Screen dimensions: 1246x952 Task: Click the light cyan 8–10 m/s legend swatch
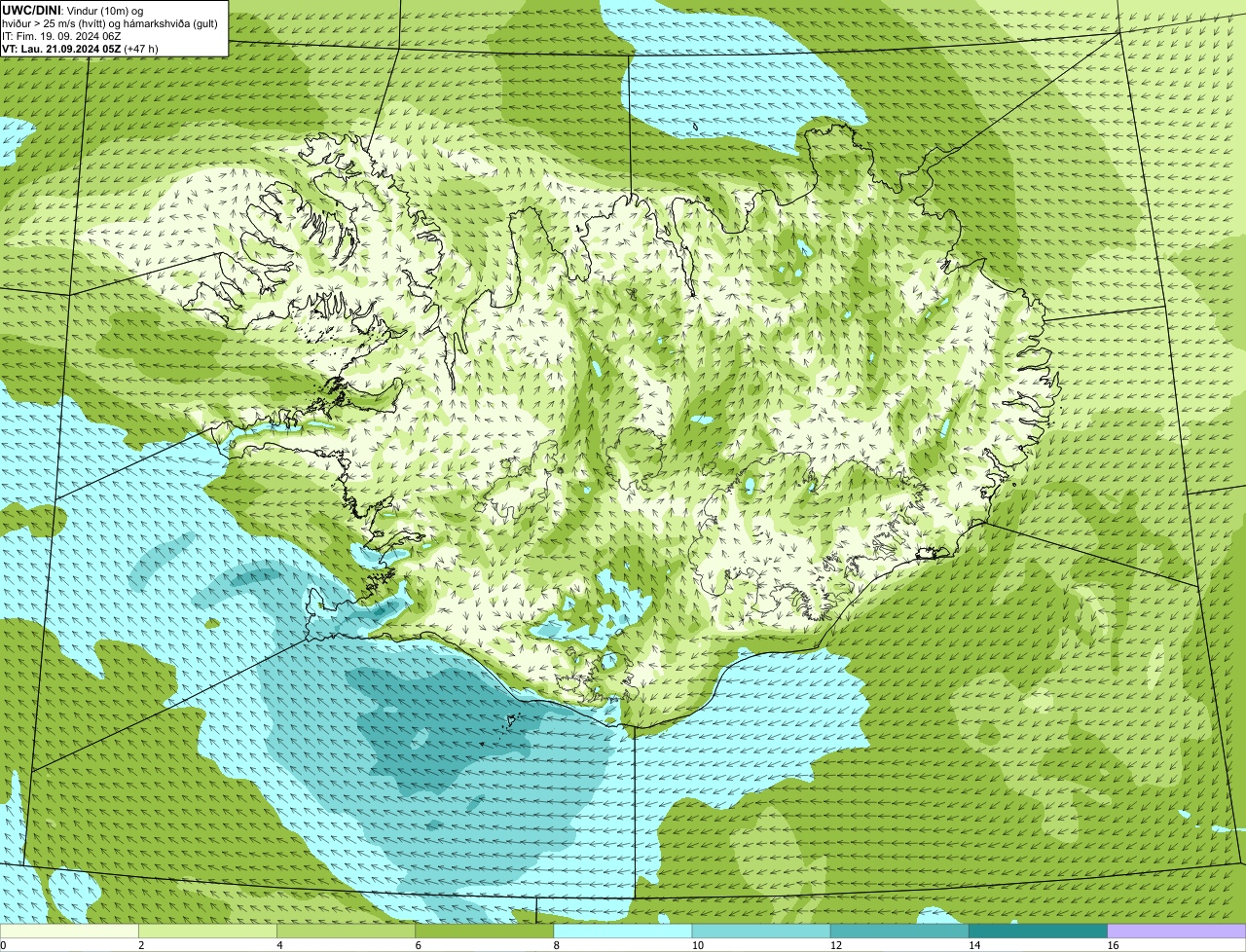(x=623, y=932)
